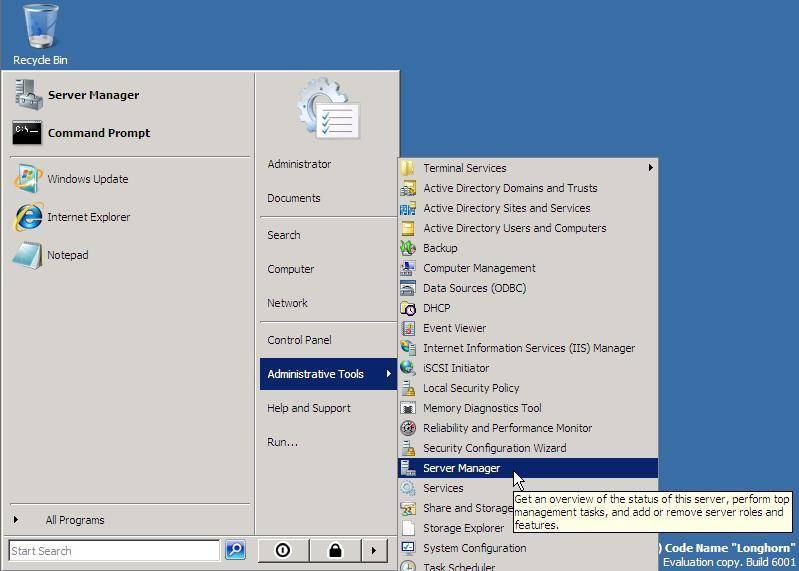Click the Administrator user picture
The image size is (799, 571).
(x=329, y=108)
